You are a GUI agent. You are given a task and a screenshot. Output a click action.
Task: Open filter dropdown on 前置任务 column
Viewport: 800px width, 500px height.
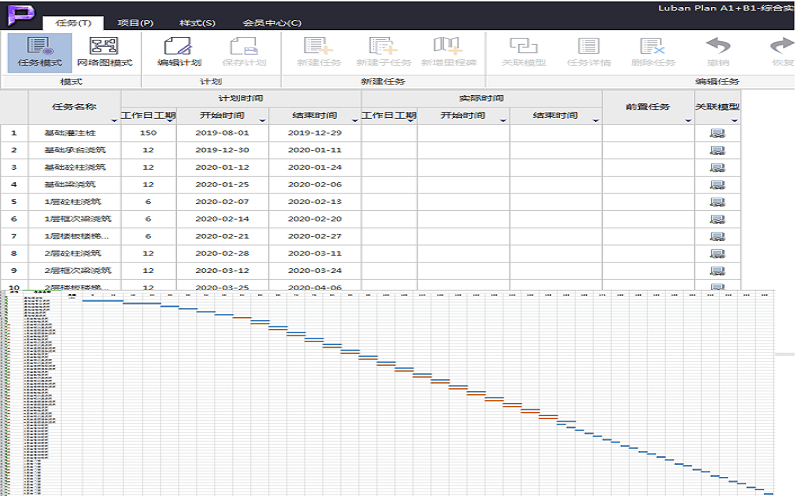point(688,120)
